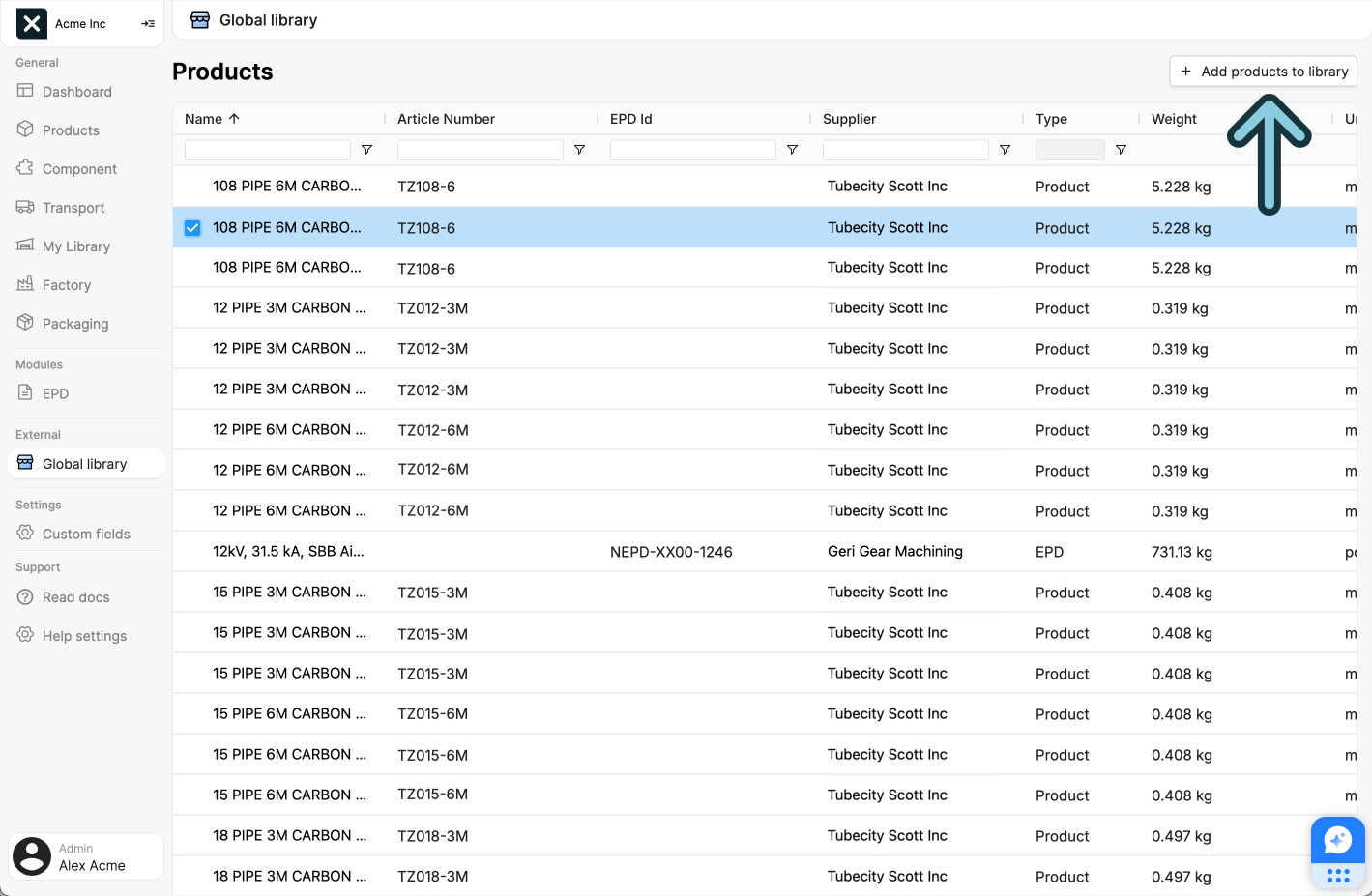
Task: Open the Type filter dropdown
Action: click(1069, 150)
